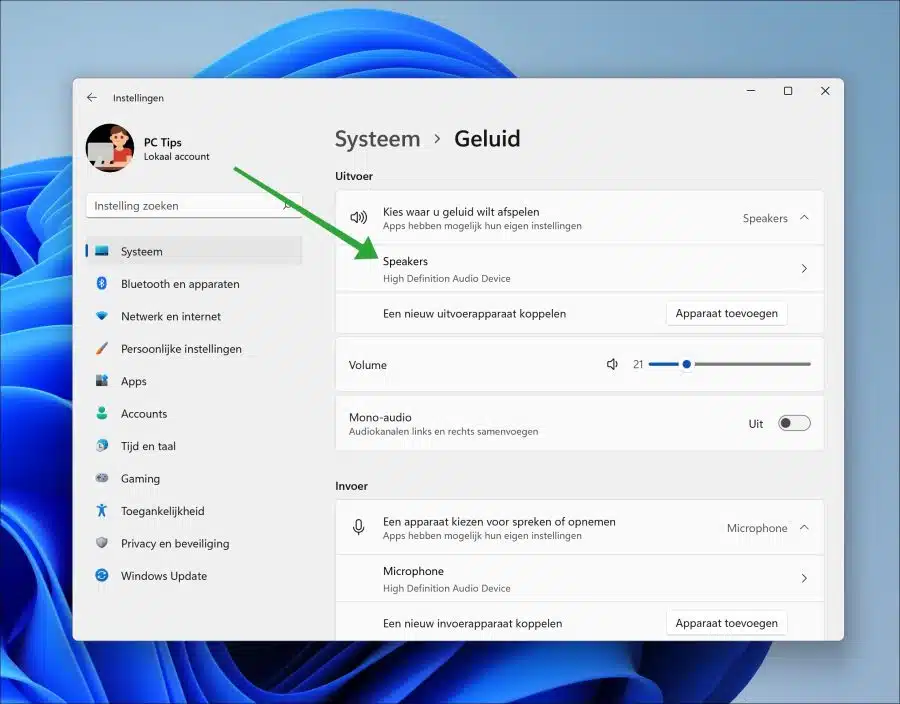Go to Gaming settings
The image size is (900, 704).
click(194, 479)
